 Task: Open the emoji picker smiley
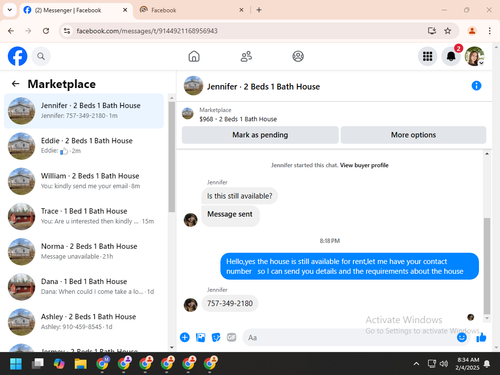coord(462,337)
